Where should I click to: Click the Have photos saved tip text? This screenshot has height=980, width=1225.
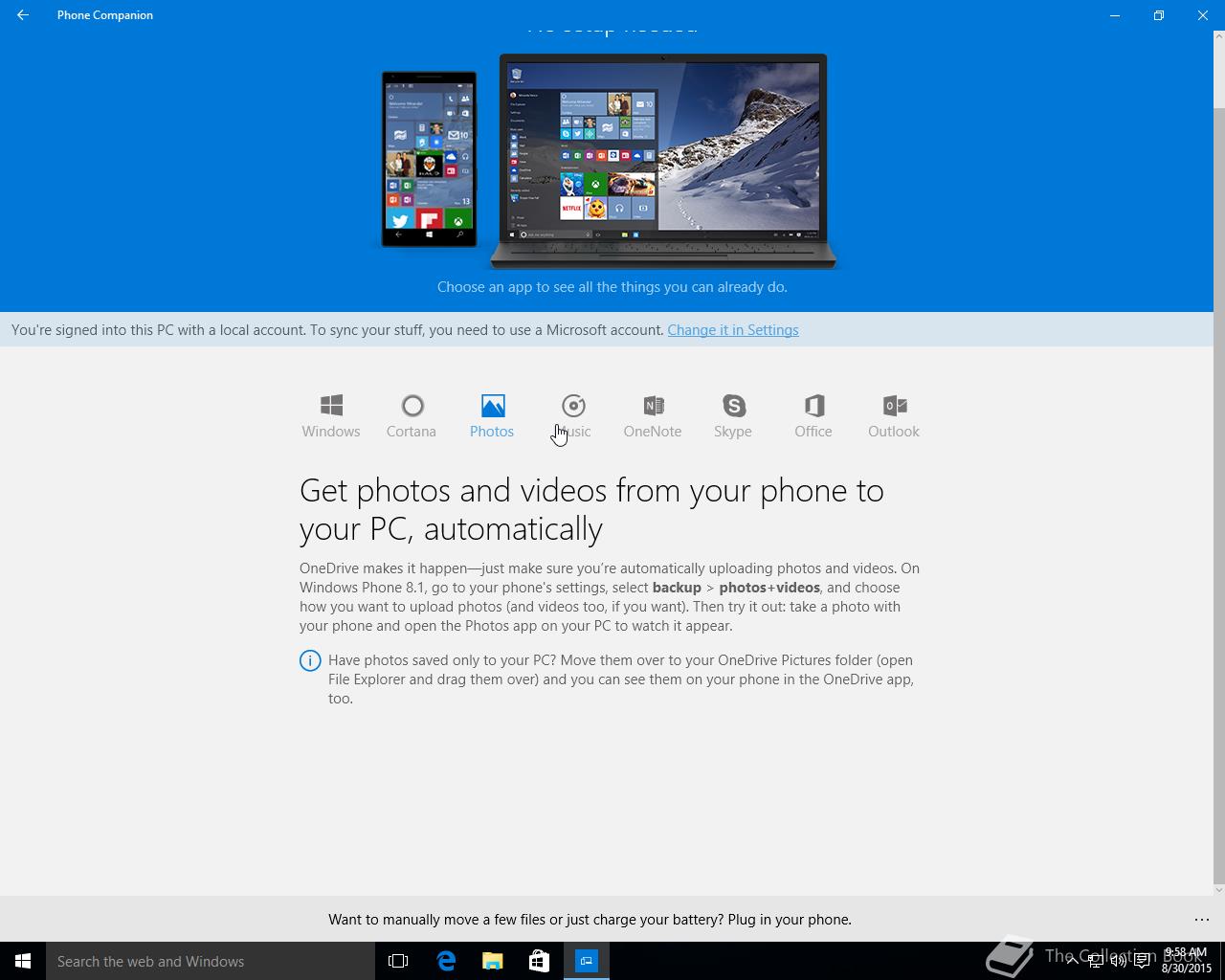tap(621, 679)
